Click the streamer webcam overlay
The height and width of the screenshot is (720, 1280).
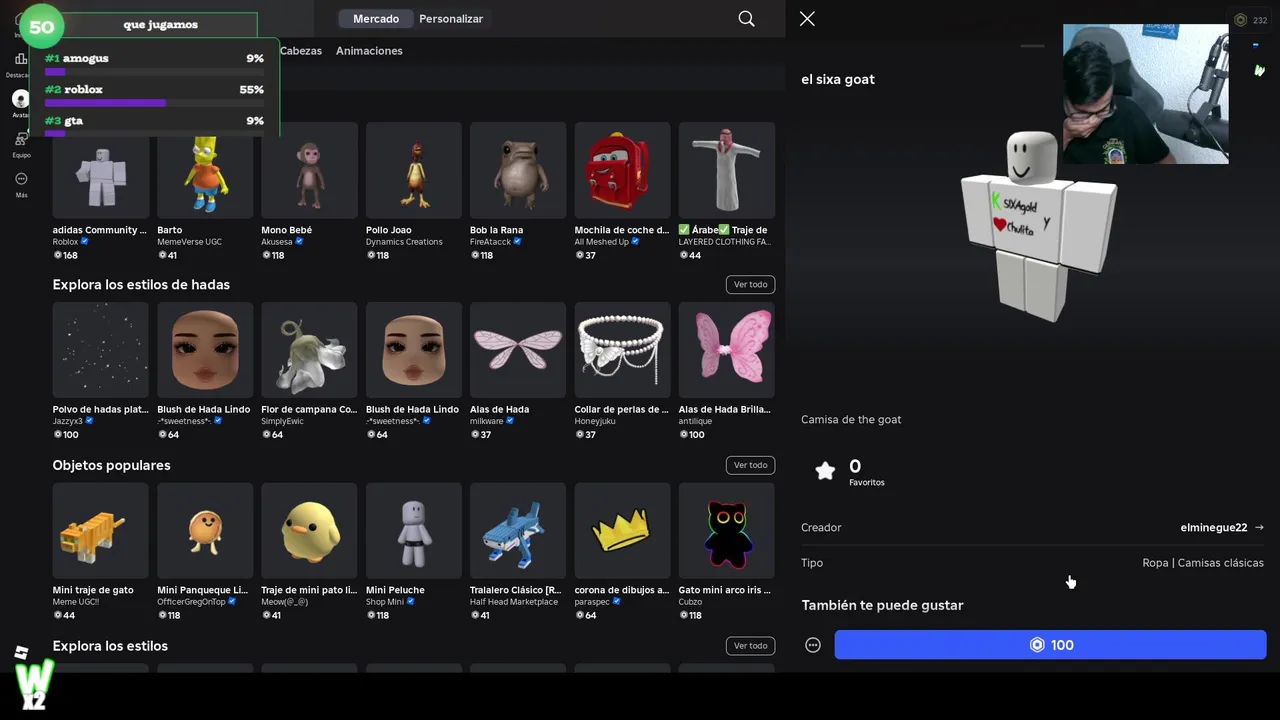click(x=1145, y=94)
